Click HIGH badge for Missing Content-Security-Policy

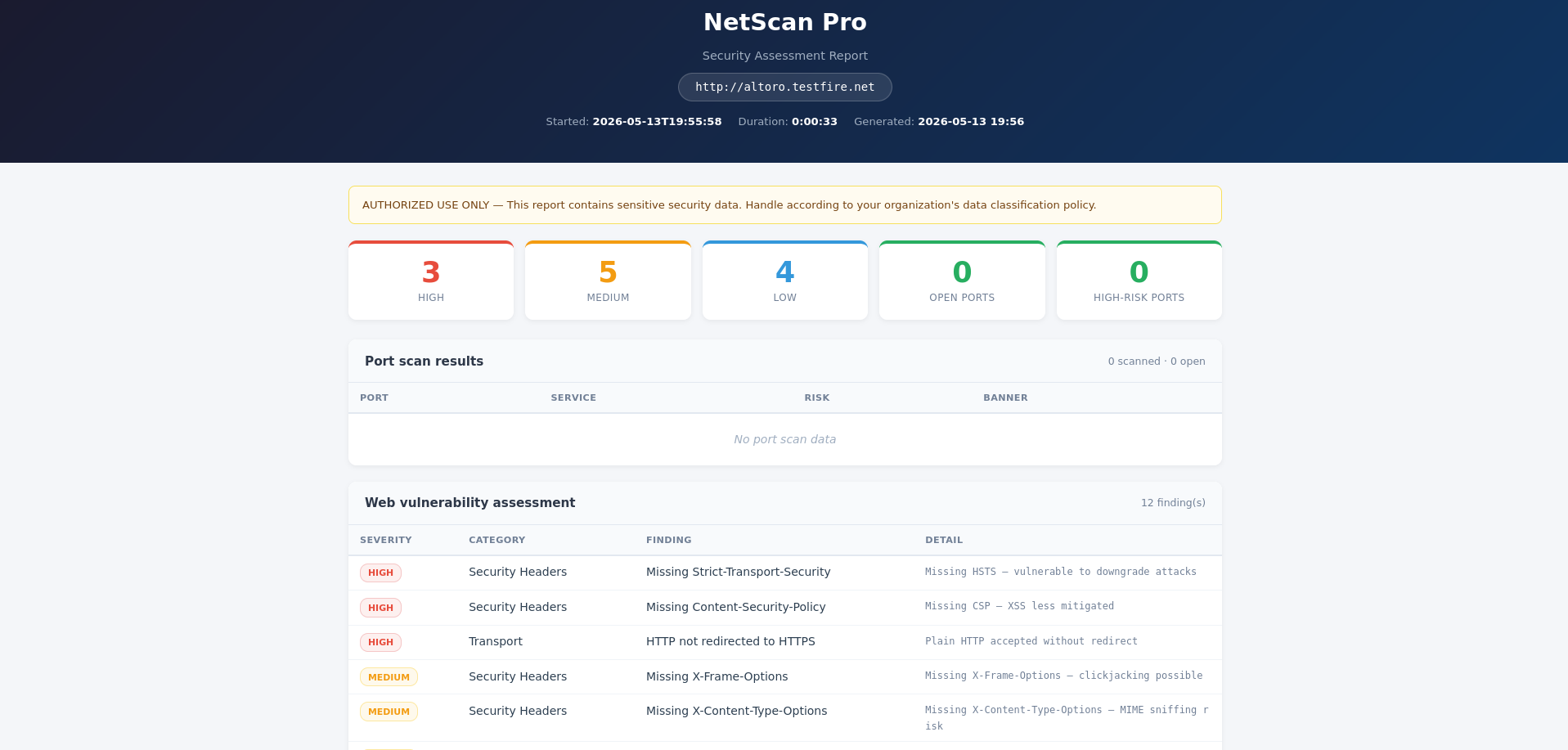tap(380, 608)
